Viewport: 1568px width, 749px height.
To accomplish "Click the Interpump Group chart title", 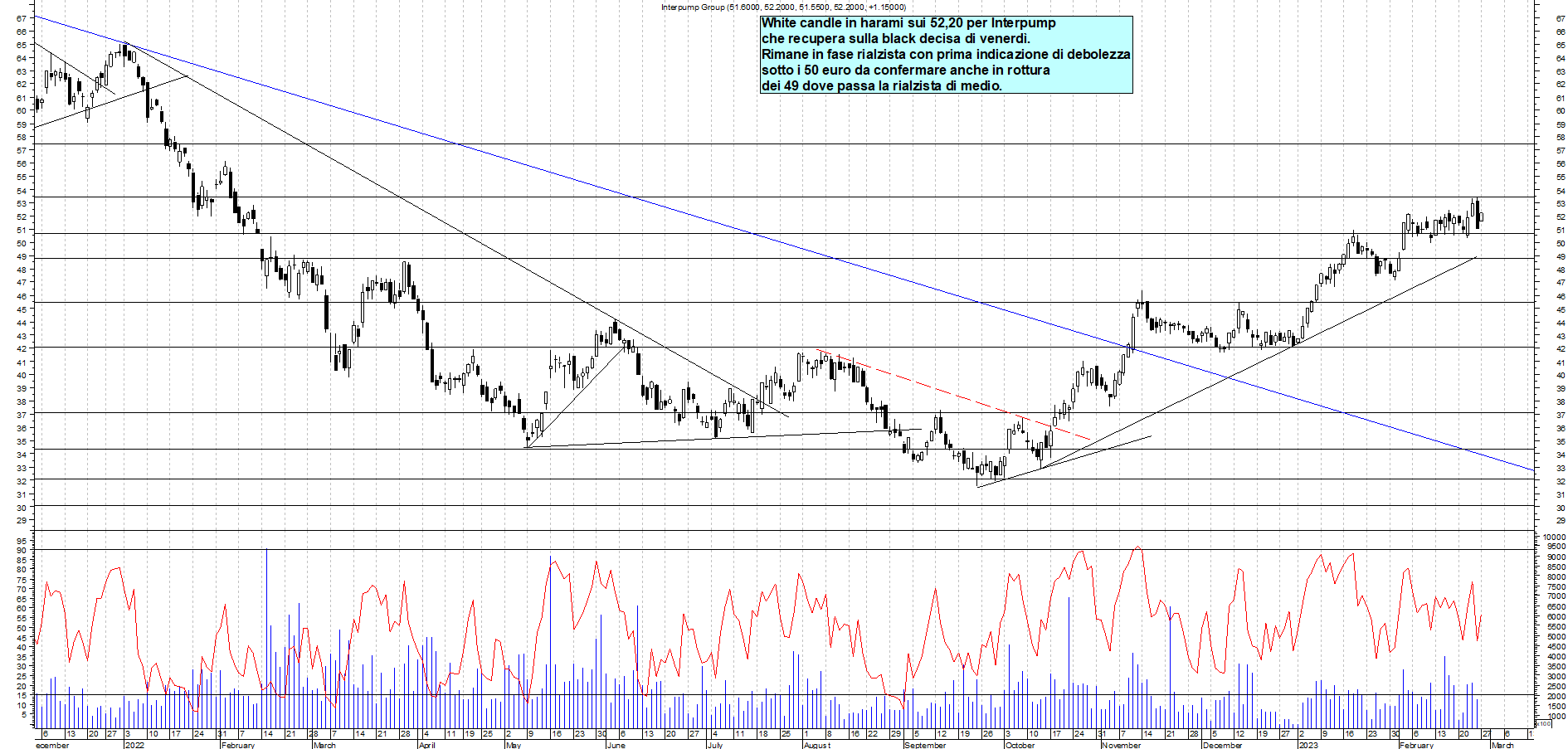I will [783, 7].
